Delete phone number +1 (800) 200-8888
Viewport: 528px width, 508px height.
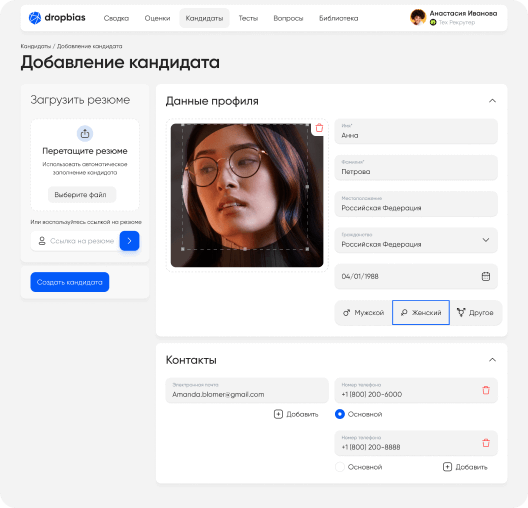point(486,443)
